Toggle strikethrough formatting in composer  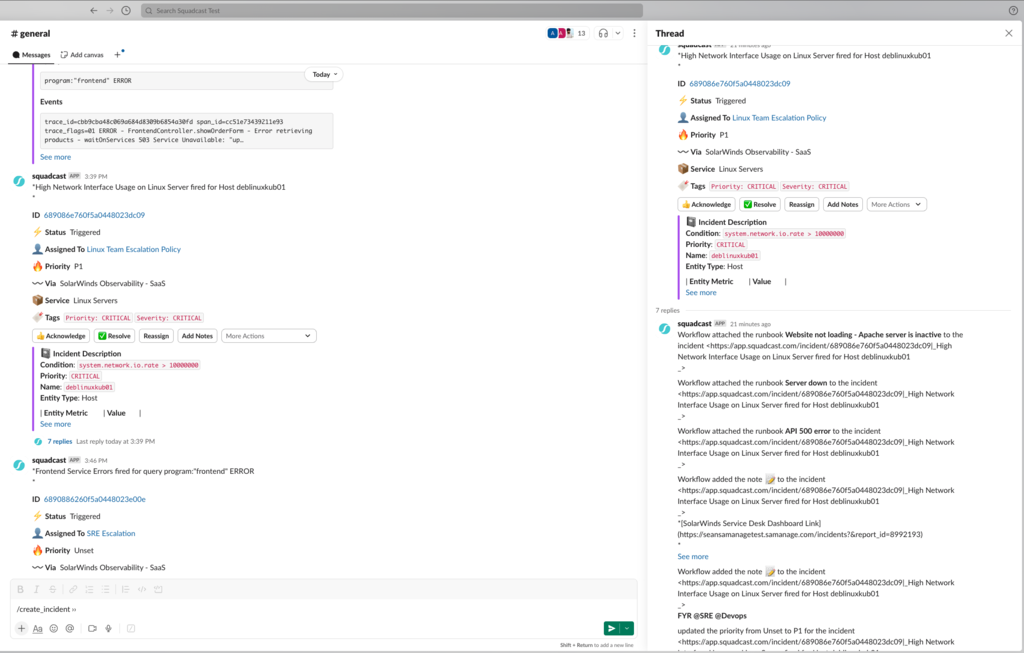[53, 589]
